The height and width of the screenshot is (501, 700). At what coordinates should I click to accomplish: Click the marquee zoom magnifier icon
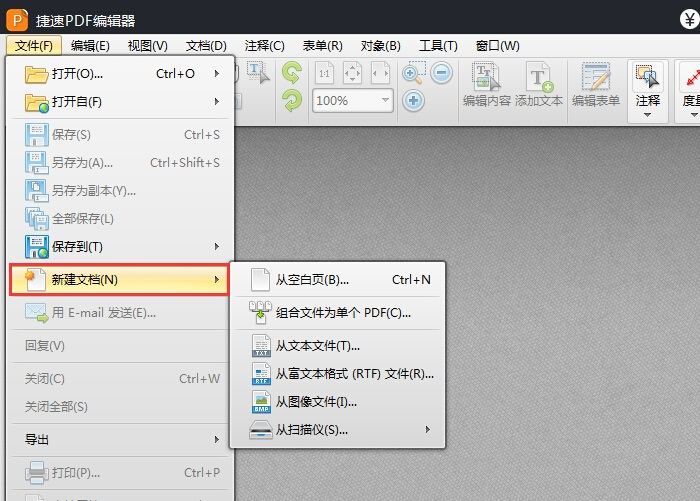[413, 73]
